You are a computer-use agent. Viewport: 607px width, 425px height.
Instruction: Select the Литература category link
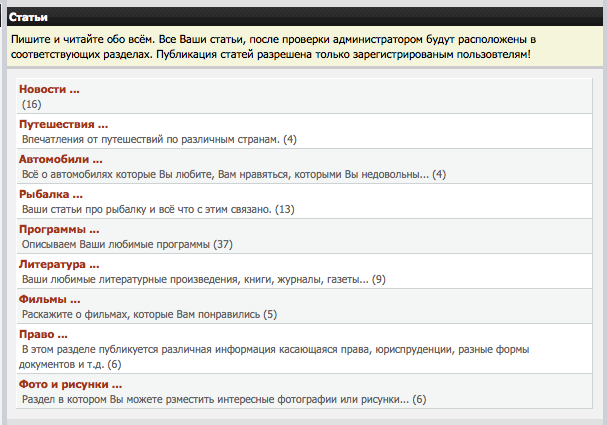click(59, 264)
